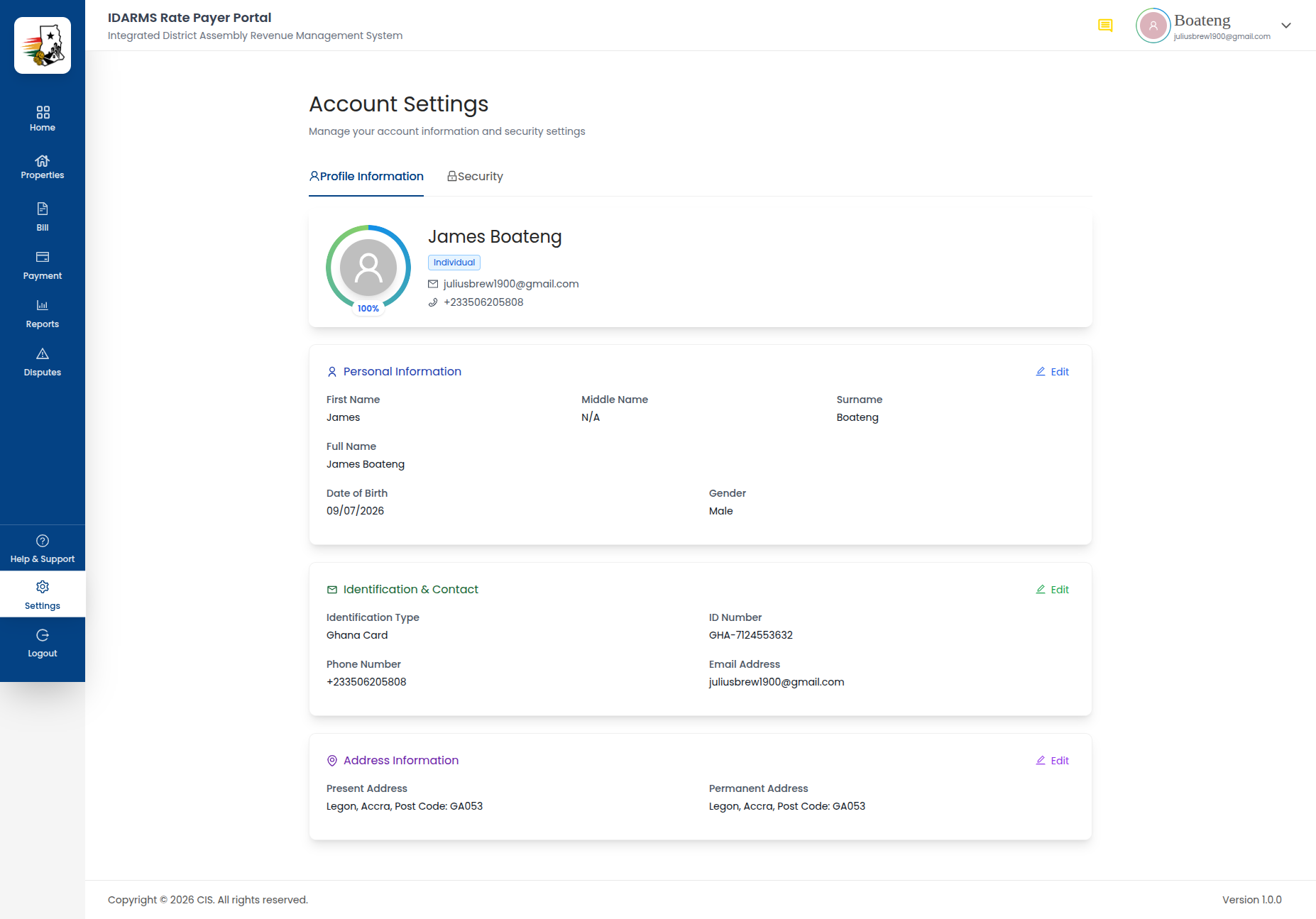The width and height of the screenshot is (1316, 919).
Task: Click the ID Number GHA-7124553632
Action: click(x=751, y=635)
